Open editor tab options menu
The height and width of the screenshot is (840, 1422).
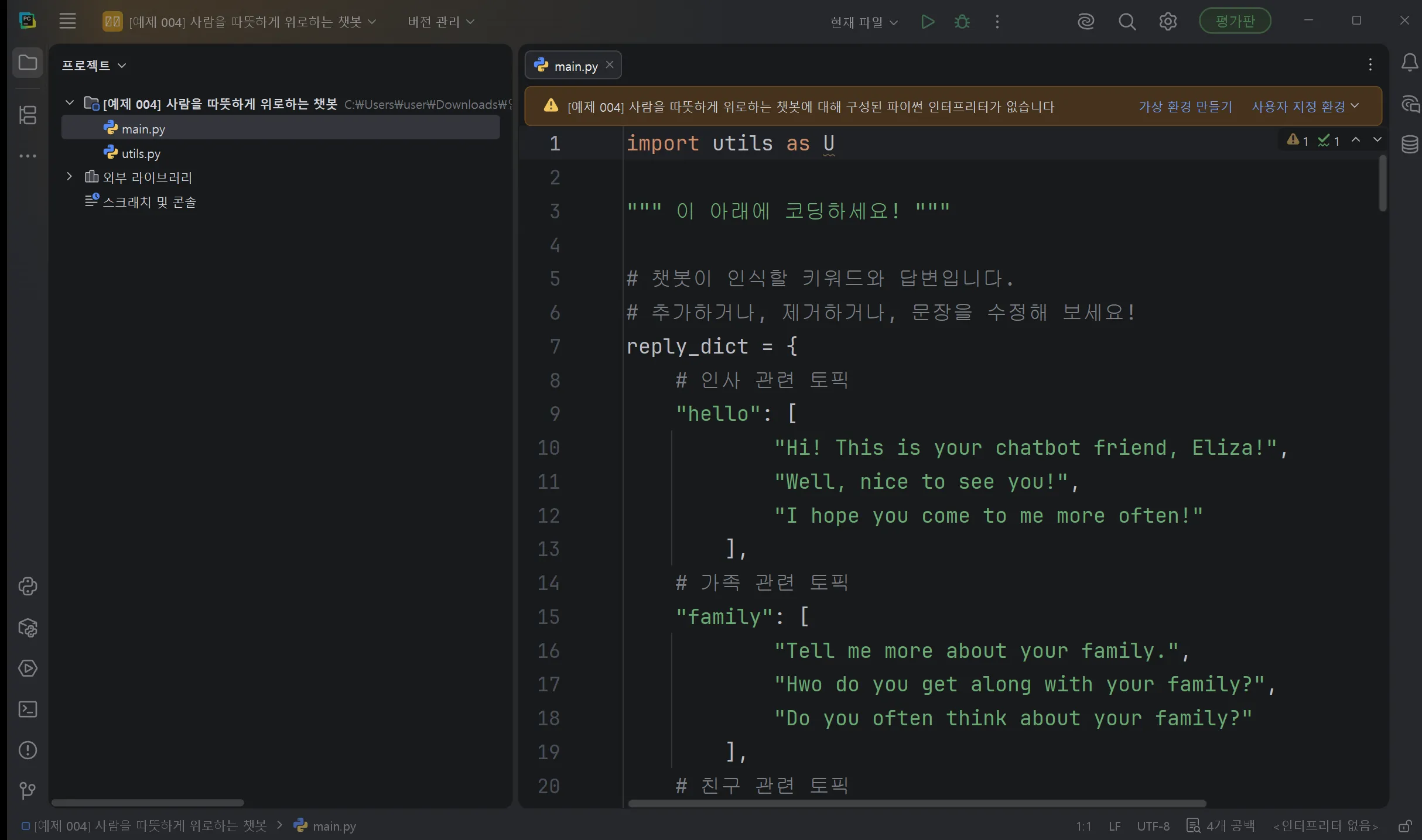[1370, 64]
